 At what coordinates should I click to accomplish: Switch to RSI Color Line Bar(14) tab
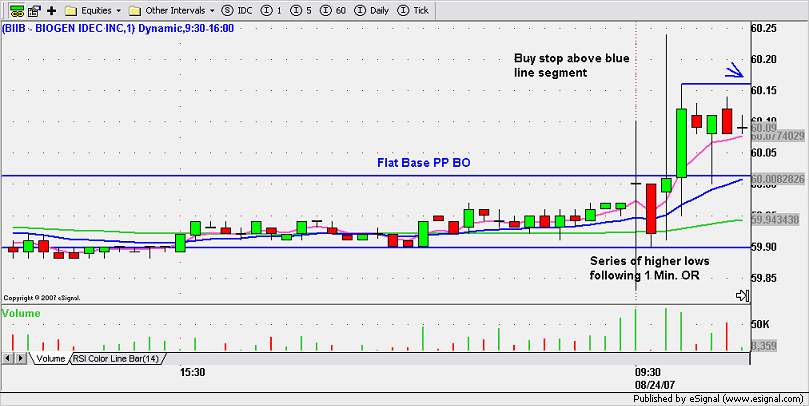(x=116, y=359)
